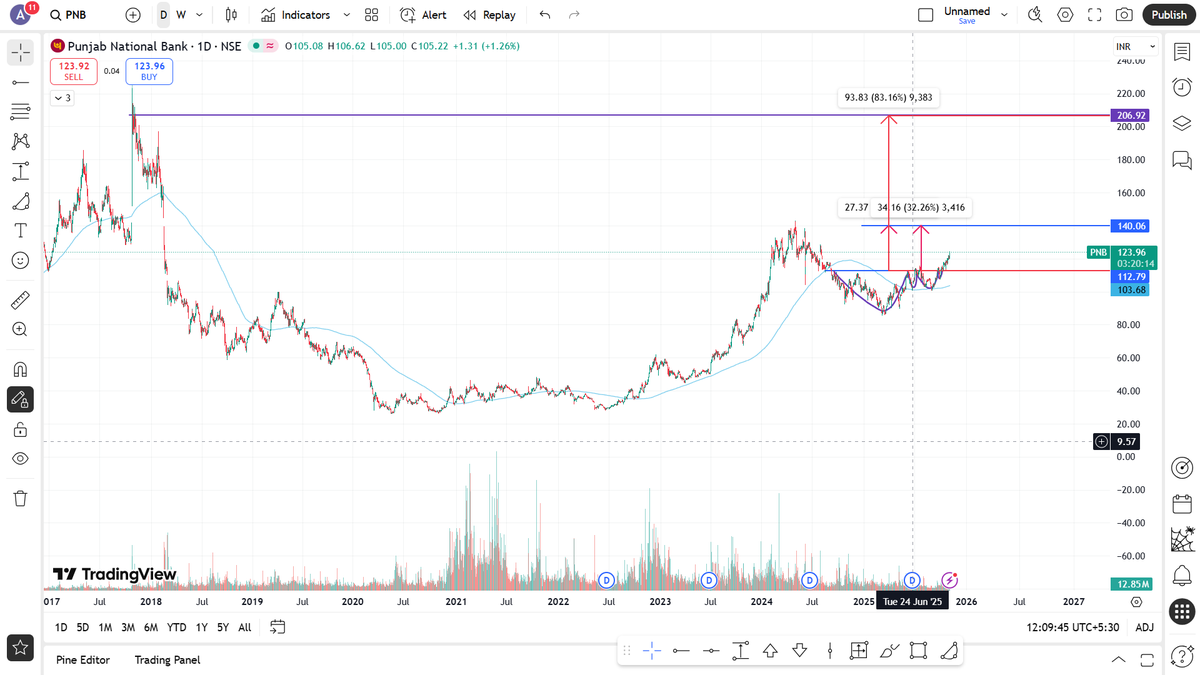Screen dimensions: 1200x675
Task: Open the Trading Panel tab
Action: 167,660
